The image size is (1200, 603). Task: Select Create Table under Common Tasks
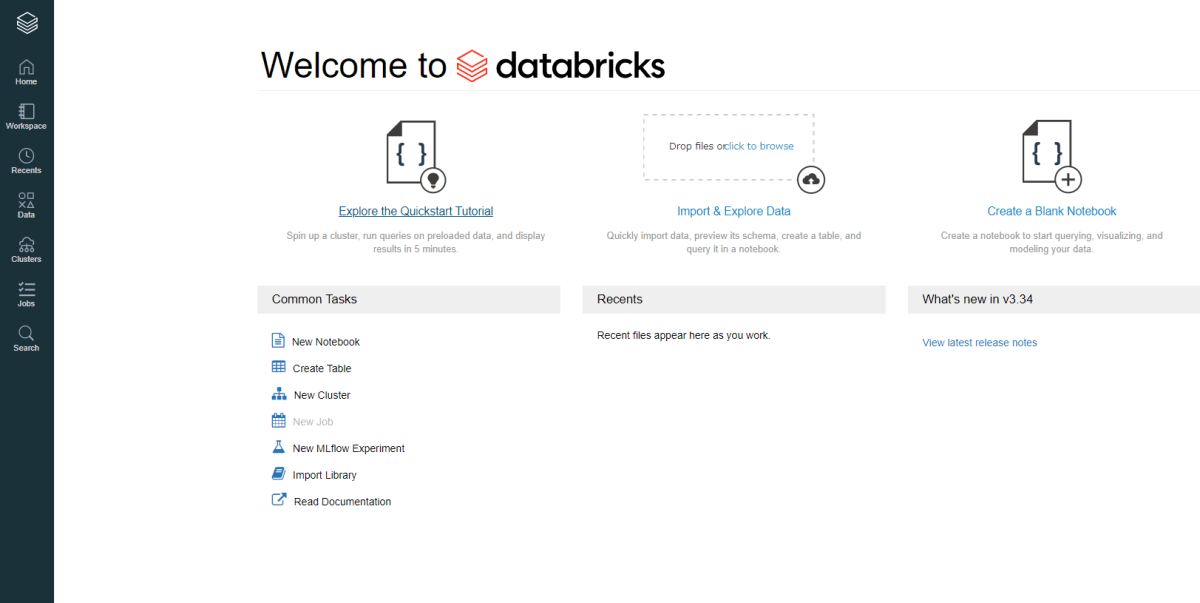click(x=322, y=369)
